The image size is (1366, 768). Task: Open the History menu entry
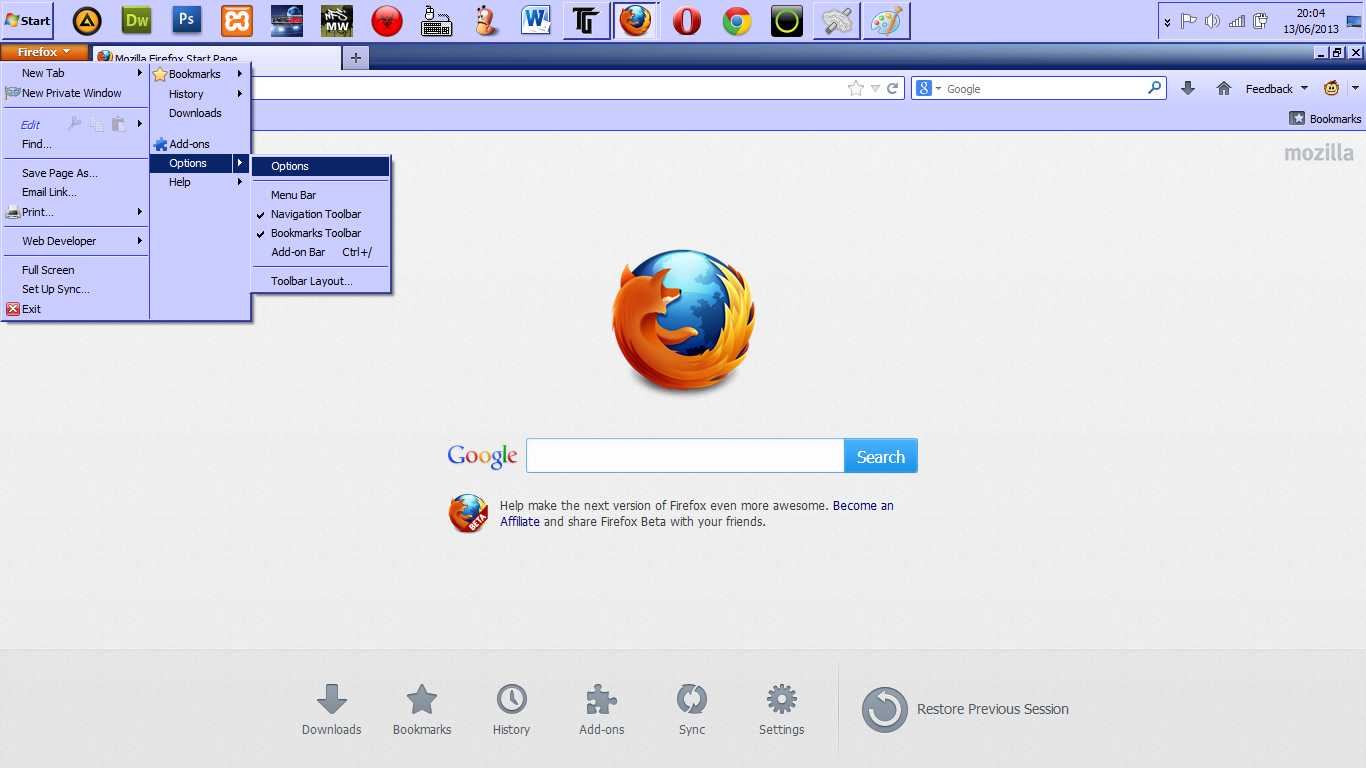(x=199, y=94)
